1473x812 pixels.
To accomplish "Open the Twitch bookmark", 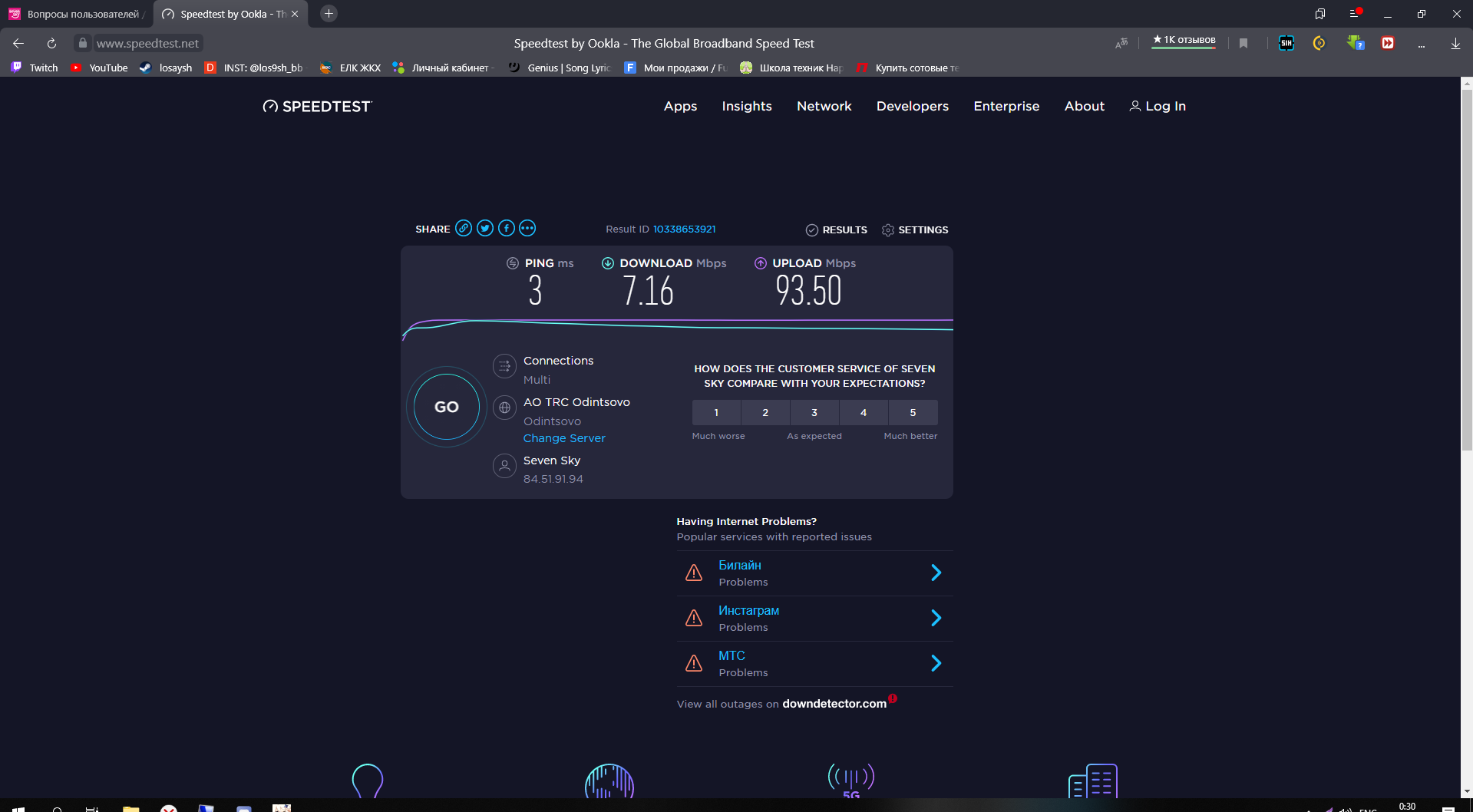I will (35, 68).
